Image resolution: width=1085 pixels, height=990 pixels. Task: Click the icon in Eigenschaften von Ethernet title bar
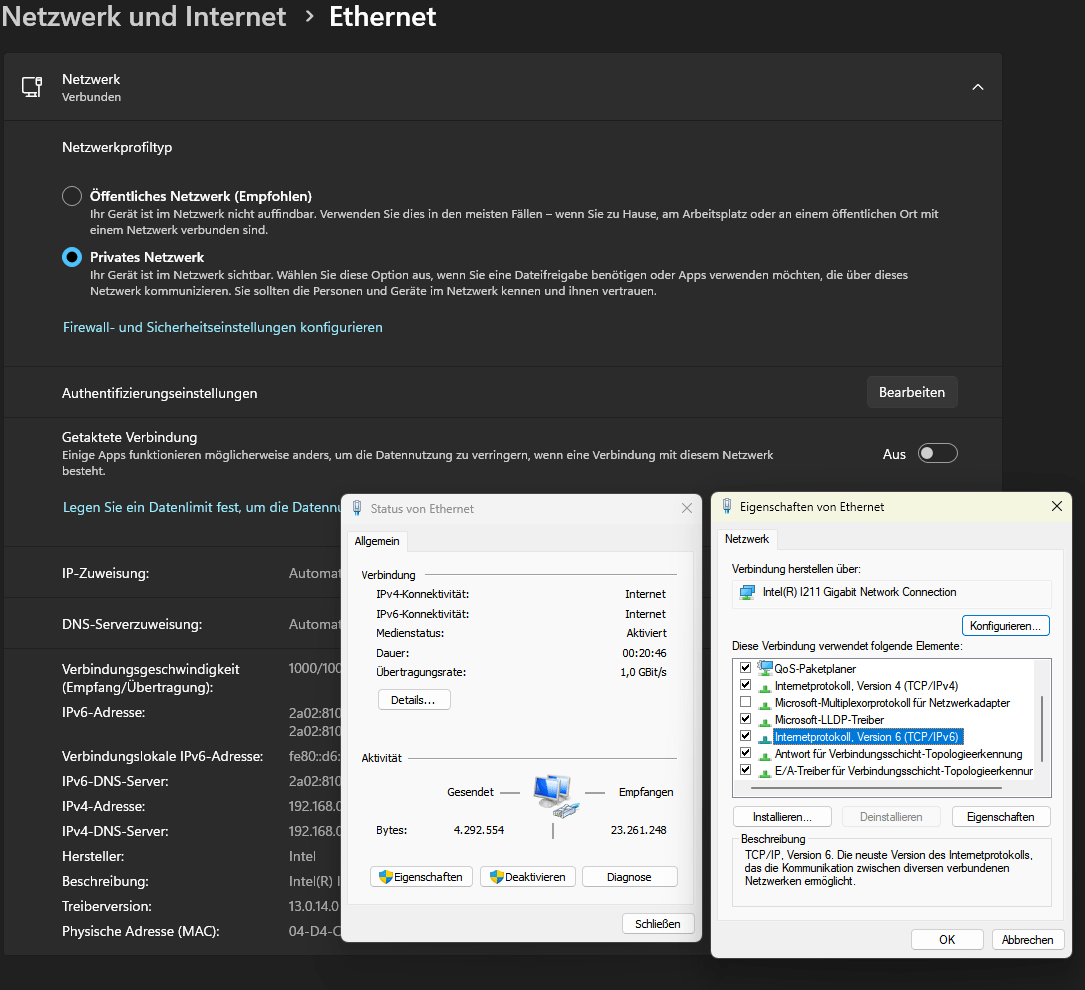(728, 506)
